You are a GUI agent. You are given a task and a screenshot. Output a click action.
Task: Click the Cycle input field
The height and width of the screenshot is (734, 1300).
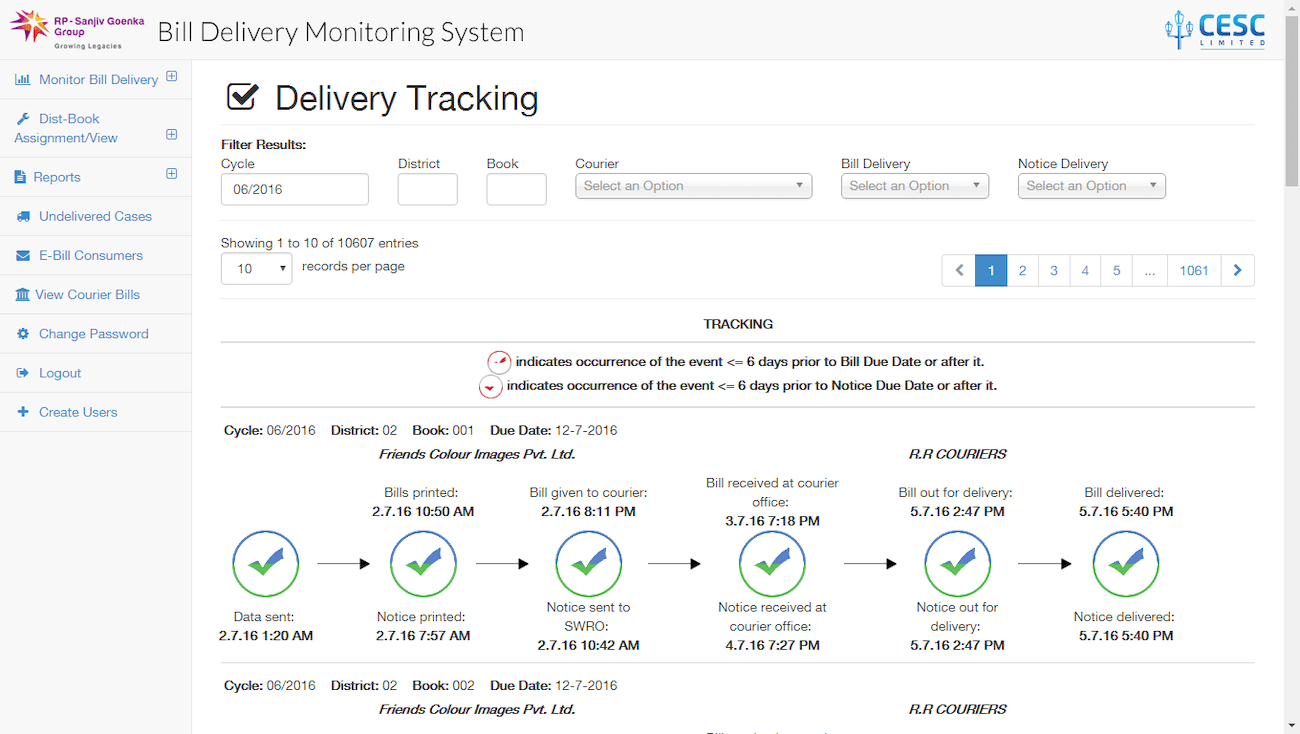point(294,189)
